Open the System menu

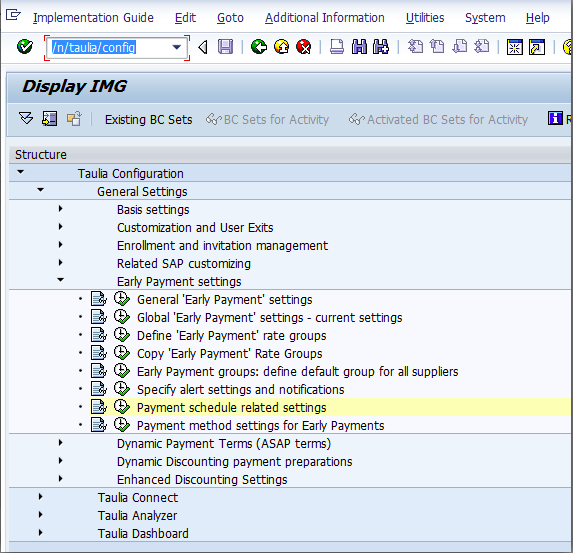click(x=485, y=18)
